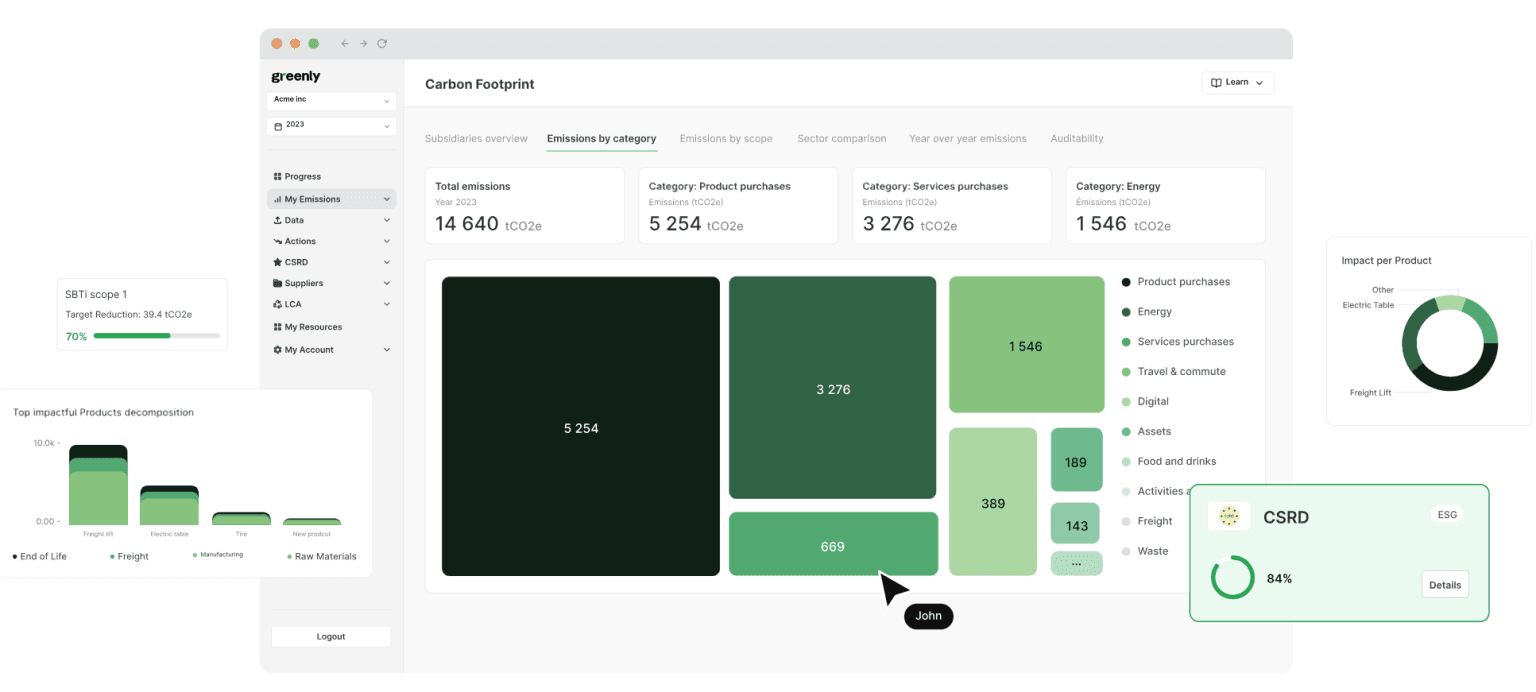Open the Sector comparison tab
Image resolution: width=1536 pixels, height=692 pixels.
(x=841, y=138)
